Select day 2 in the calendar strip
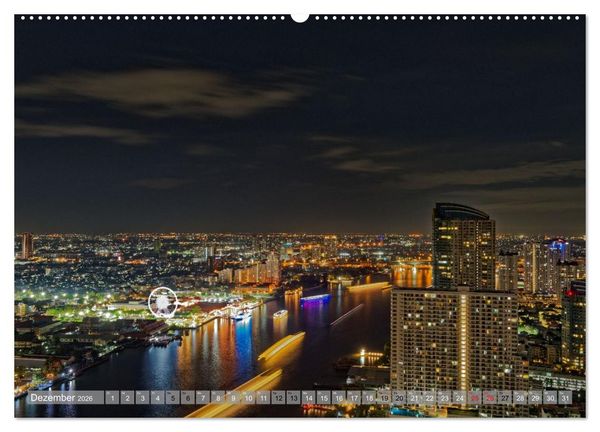This screenshot has height=432, width=600. [127, 398]
